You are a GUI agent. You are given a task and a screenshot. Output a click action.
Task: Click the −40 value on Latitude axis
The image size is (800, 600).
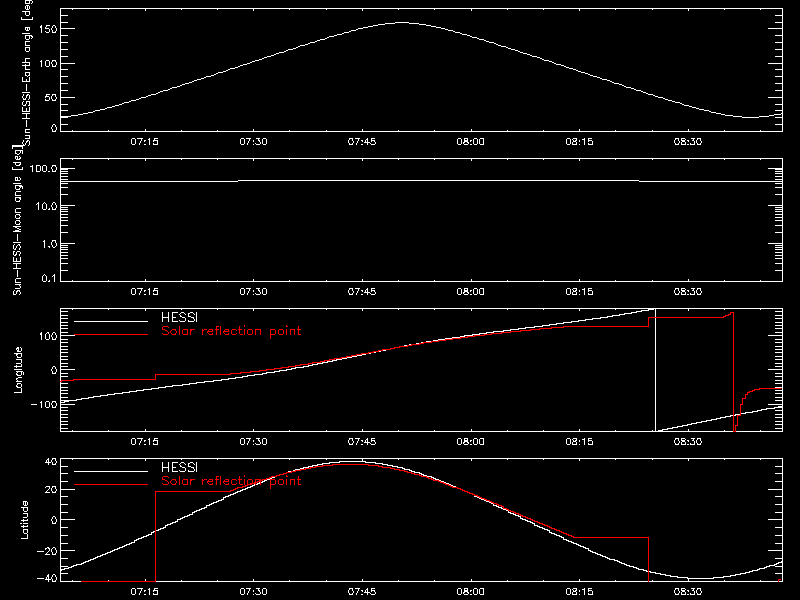pyautogui.click(x=47, y=578)
